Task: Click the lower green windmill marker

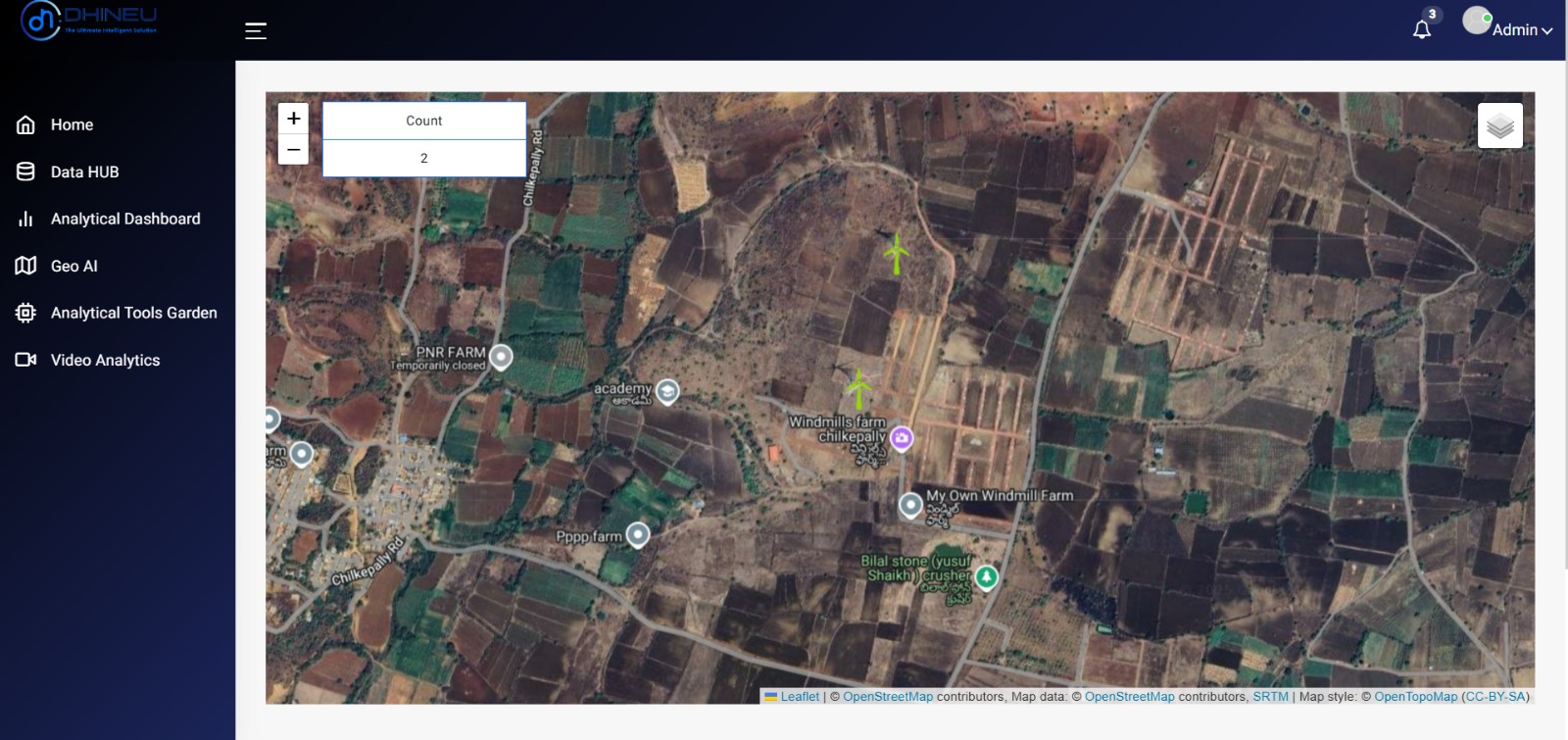Action: [858, 388]
